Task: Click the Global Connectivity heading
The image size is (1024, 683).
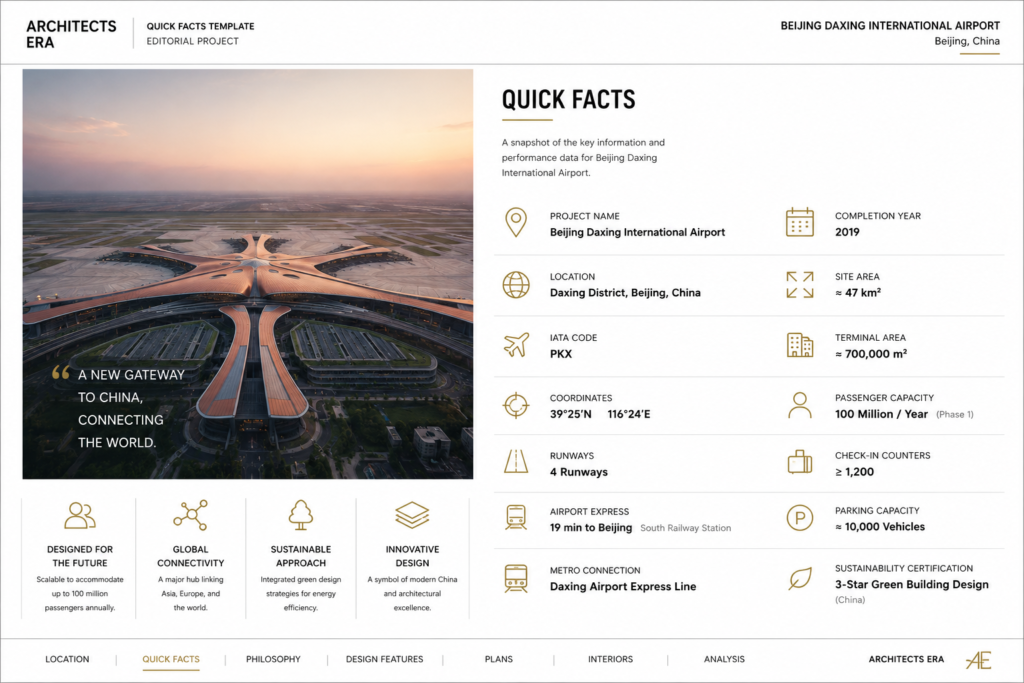Action: 190,556
